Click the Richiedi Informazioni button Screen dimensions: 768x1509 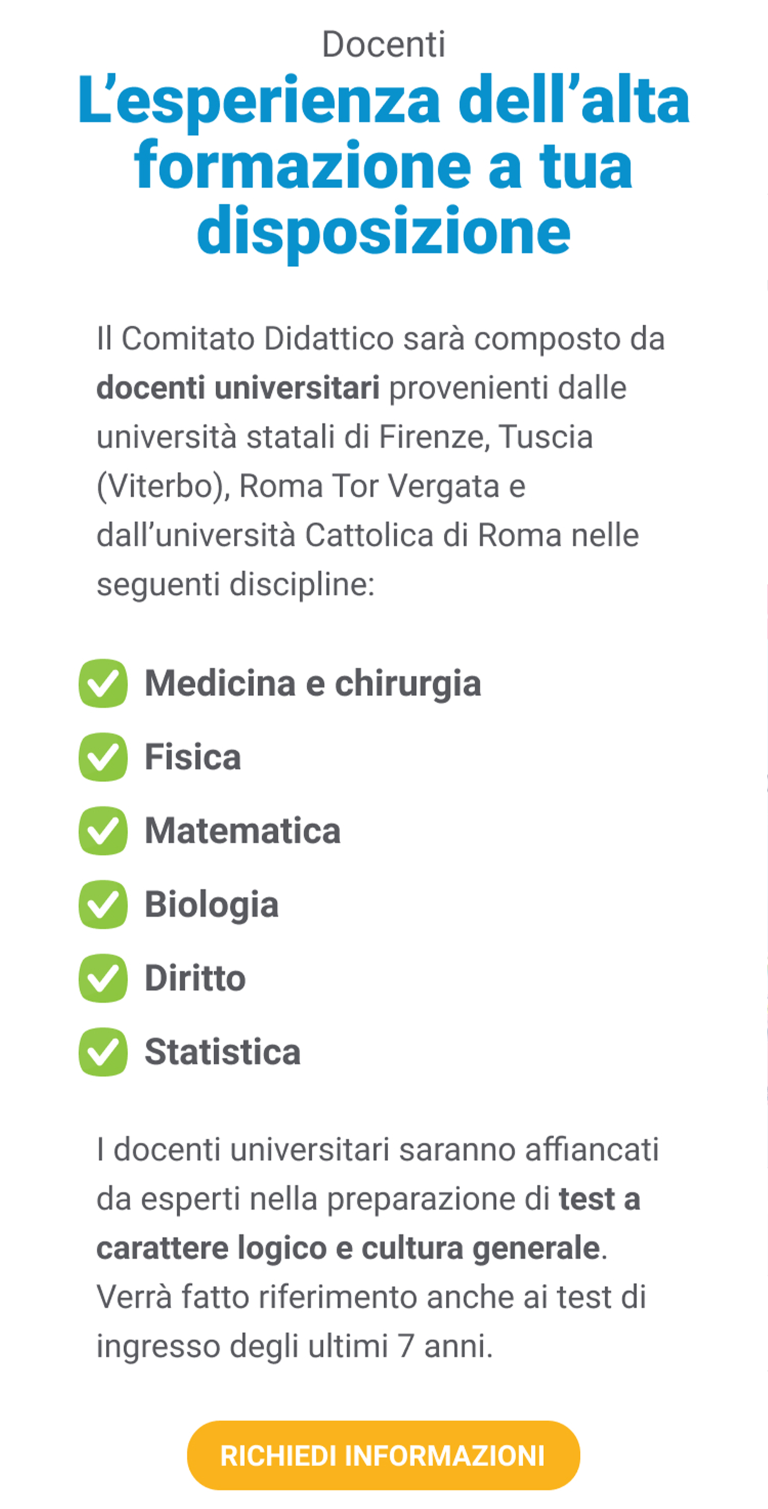(383, 1455)
